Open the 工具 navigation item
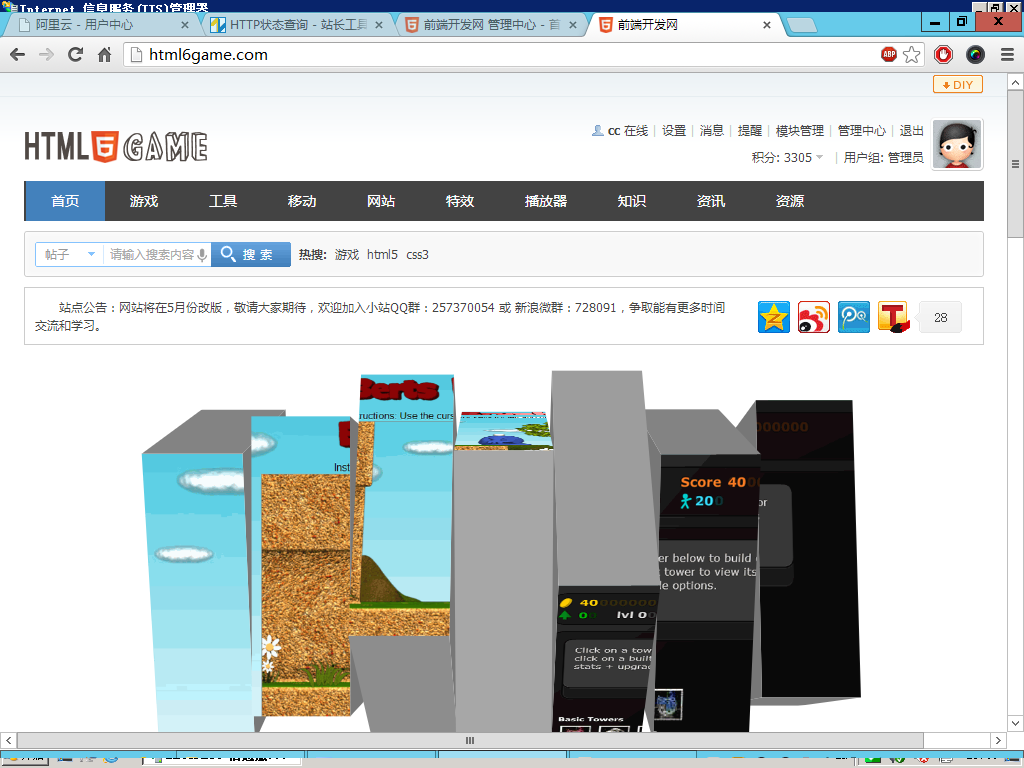 coord(223,201)
